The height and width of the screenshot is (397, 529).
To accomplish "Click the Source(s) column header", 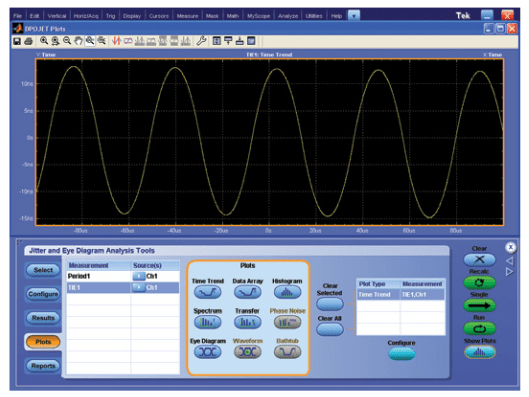I will coord(155,265).
